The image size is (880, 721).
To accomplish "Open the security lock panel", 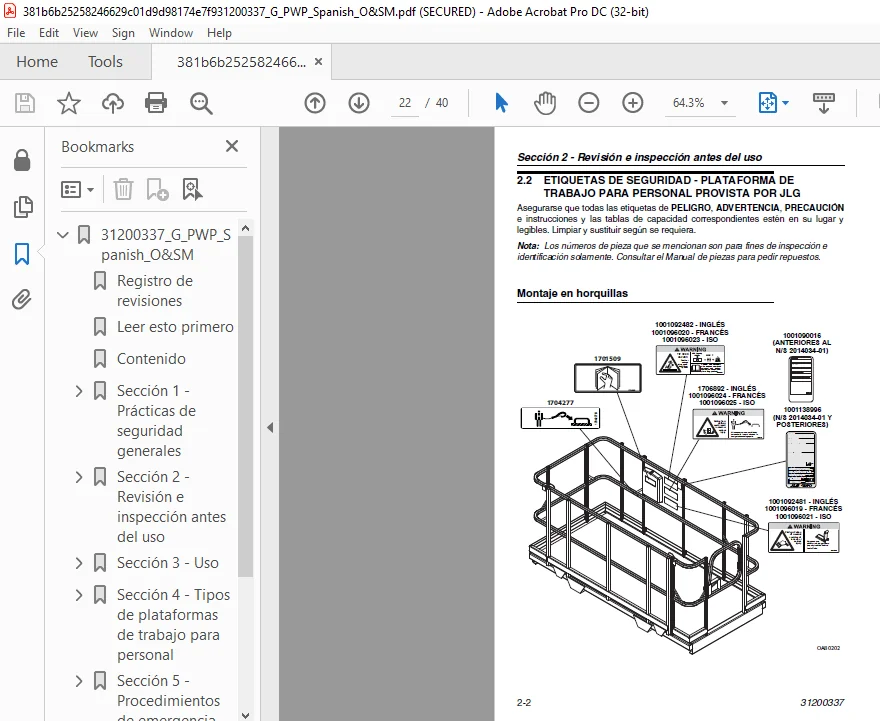I will coord(22,160).
